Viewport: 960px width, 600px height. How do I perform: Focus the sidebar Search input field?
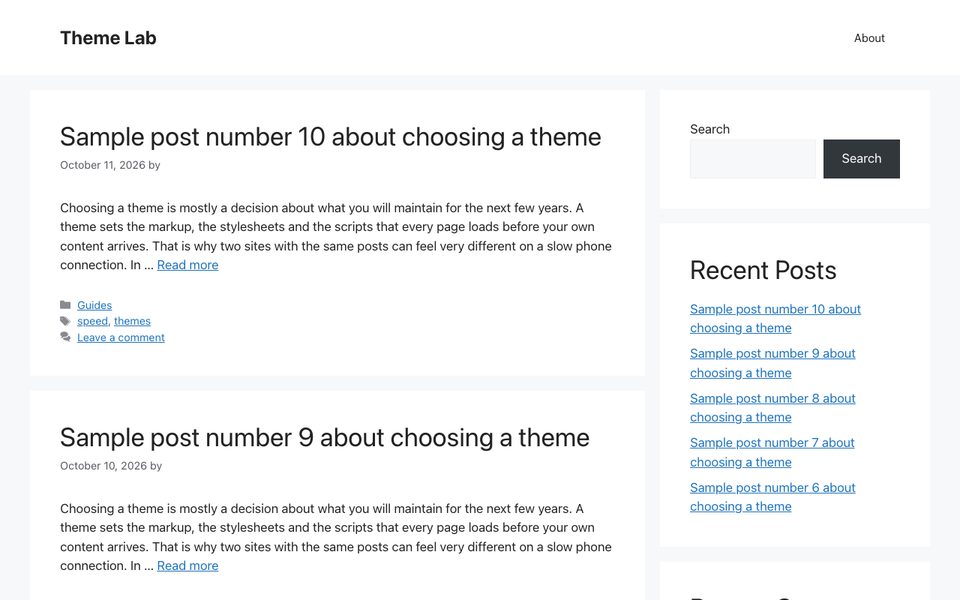752,159
